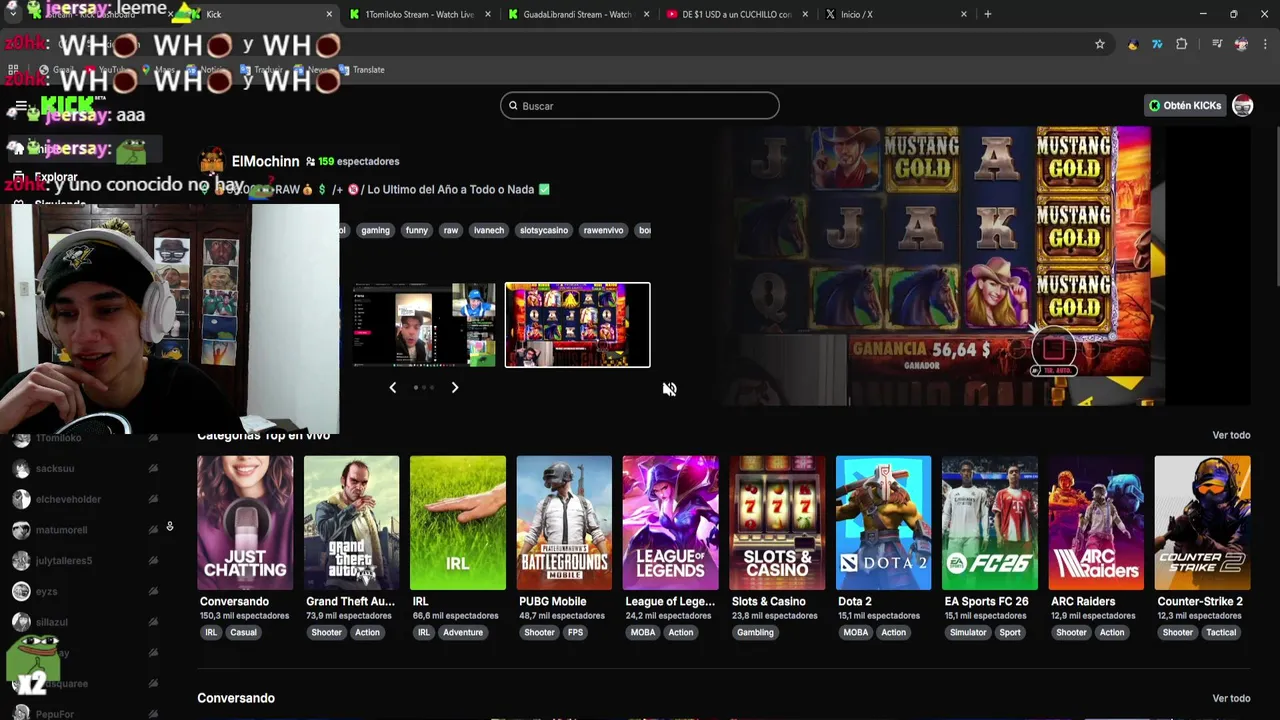Click the Obtén KICKs button

click(1186, 105)
